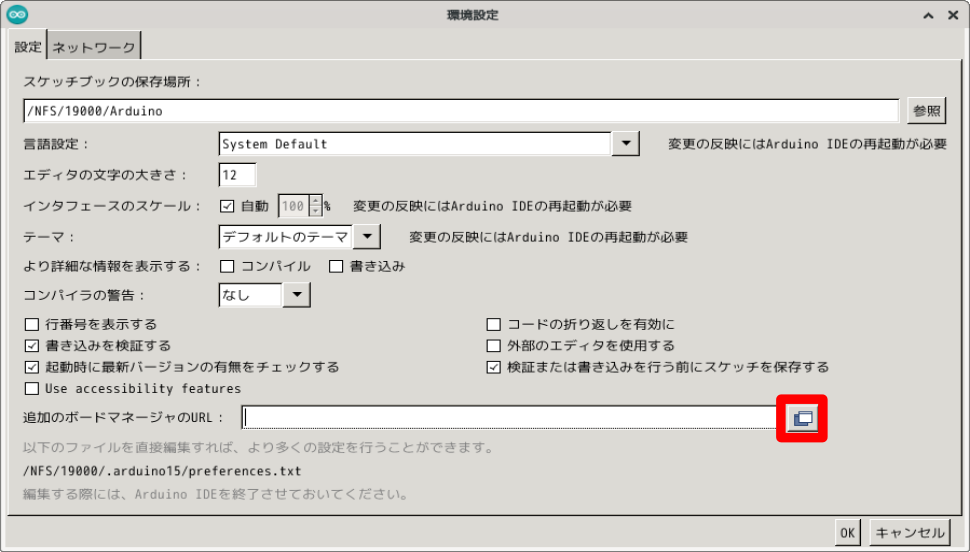Increase the interface scale spinner value
The image size is (970, 552).
click(315, 201)
